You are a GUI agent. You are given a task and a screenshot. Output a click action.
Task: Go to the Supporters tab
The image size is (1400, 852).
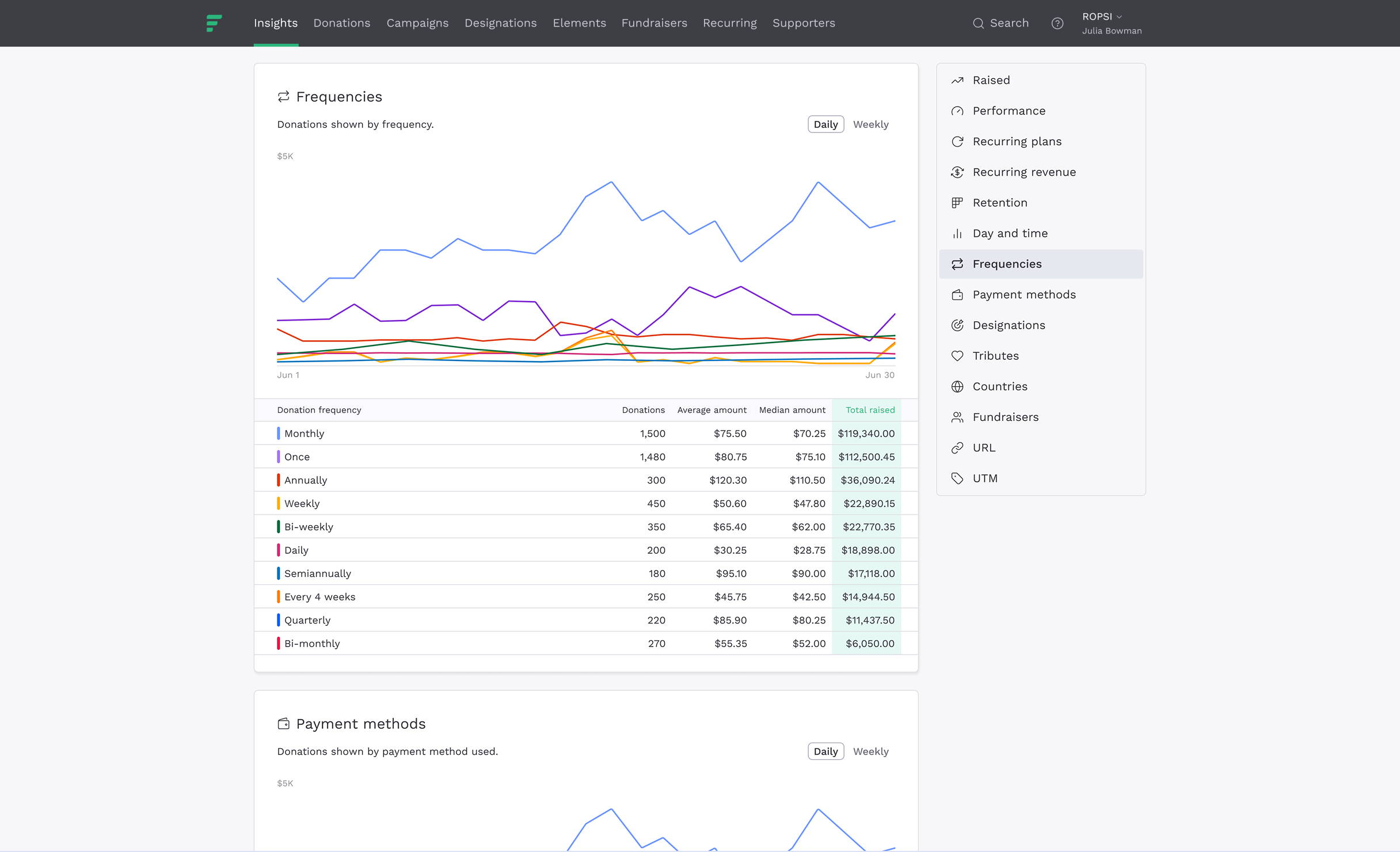tap(804, 23)
